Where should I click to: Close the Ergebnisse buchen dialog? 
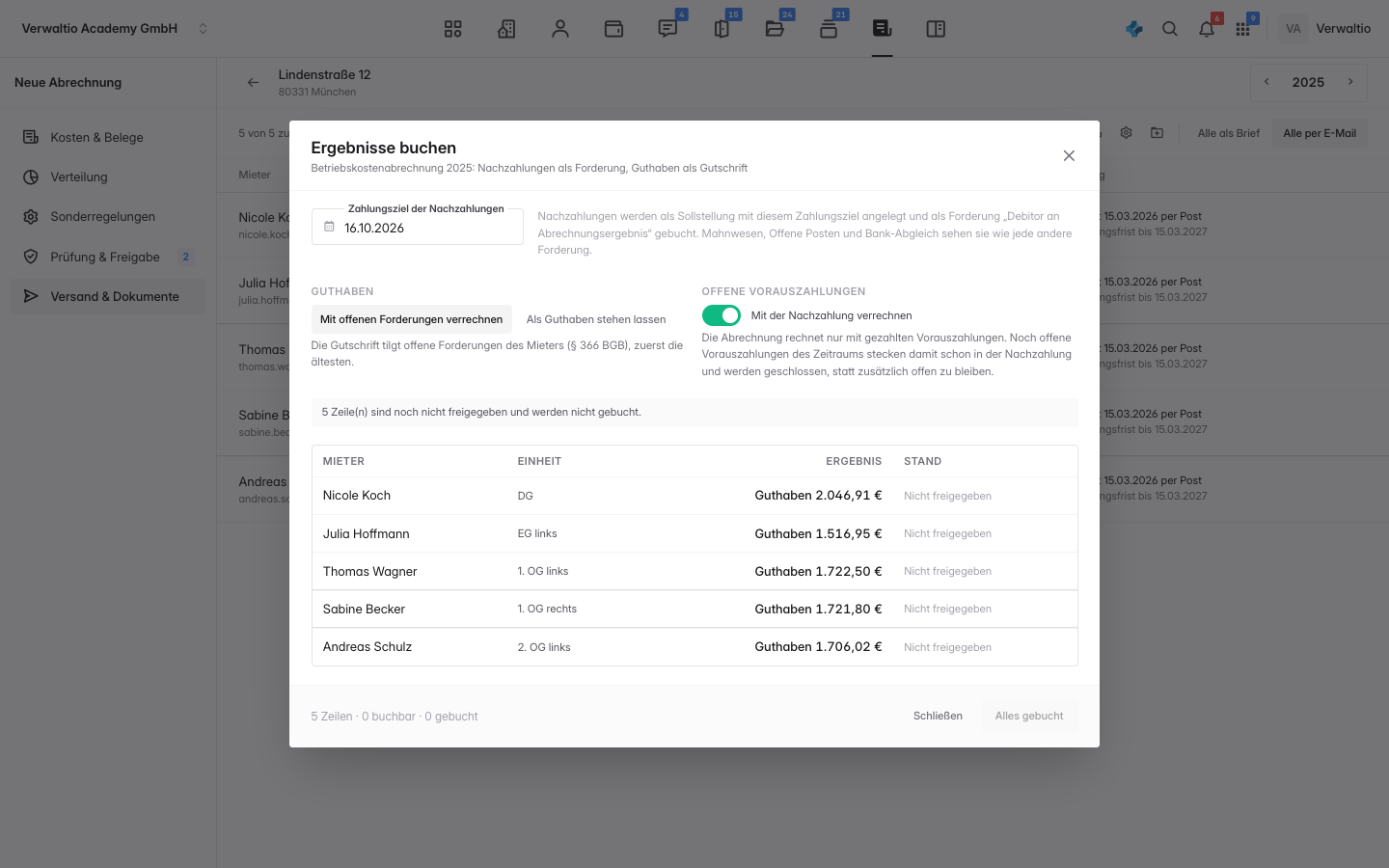(x=1069, y=155)
